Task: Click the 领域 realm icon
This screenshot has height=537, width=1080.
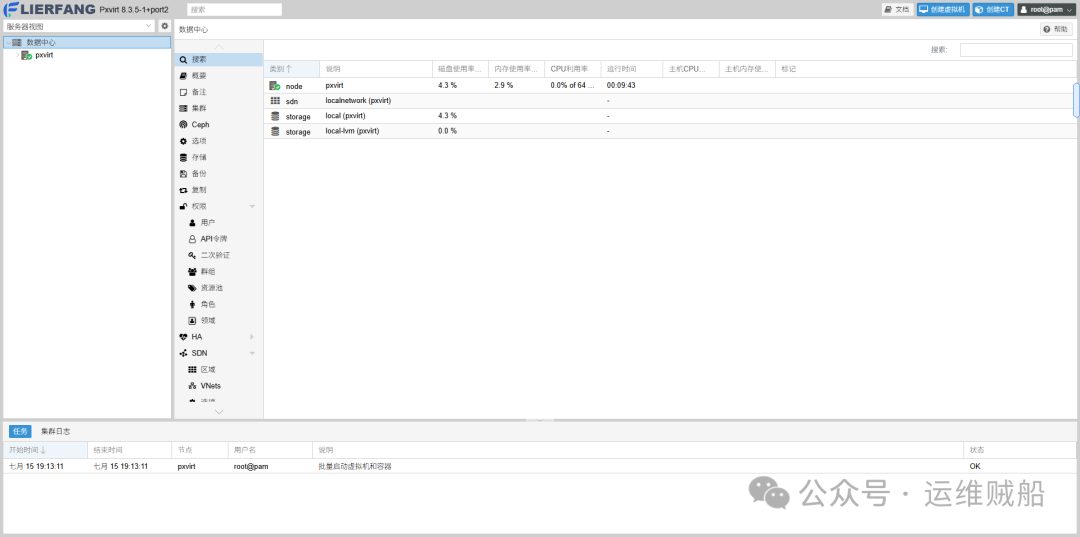Action: click(192, 321)
